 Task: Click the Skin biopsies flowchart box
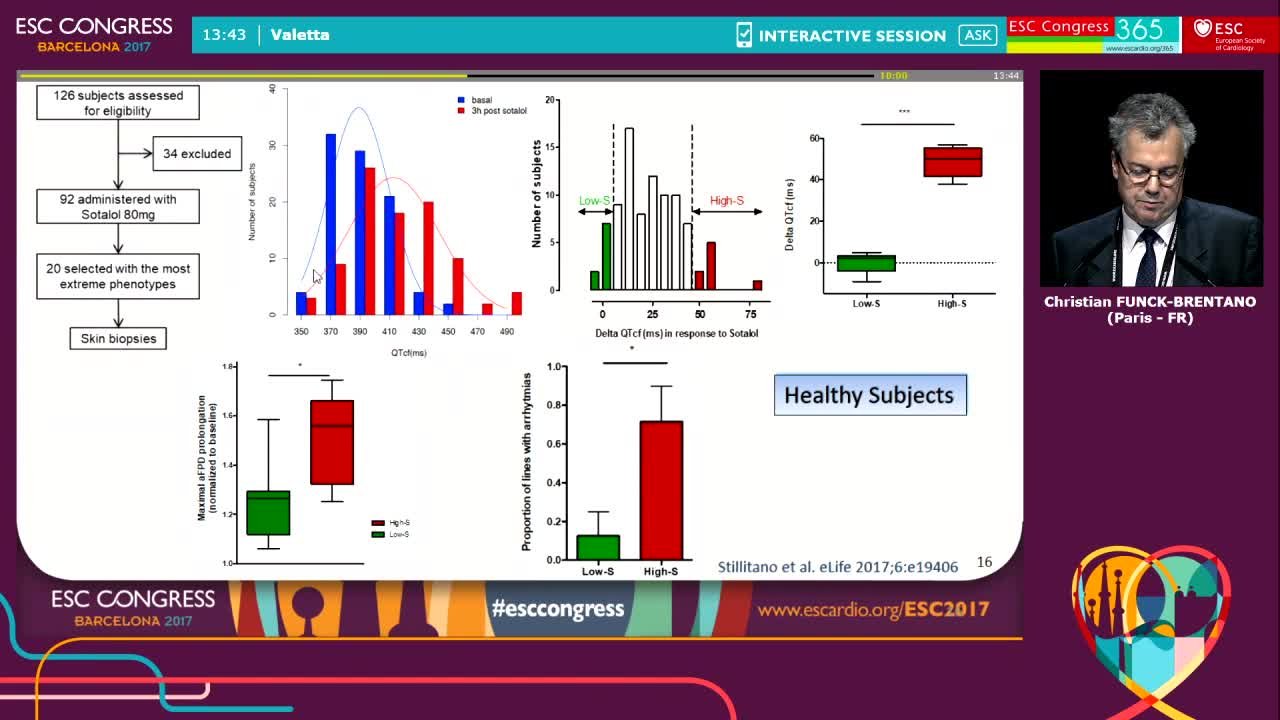coord(119,339)
